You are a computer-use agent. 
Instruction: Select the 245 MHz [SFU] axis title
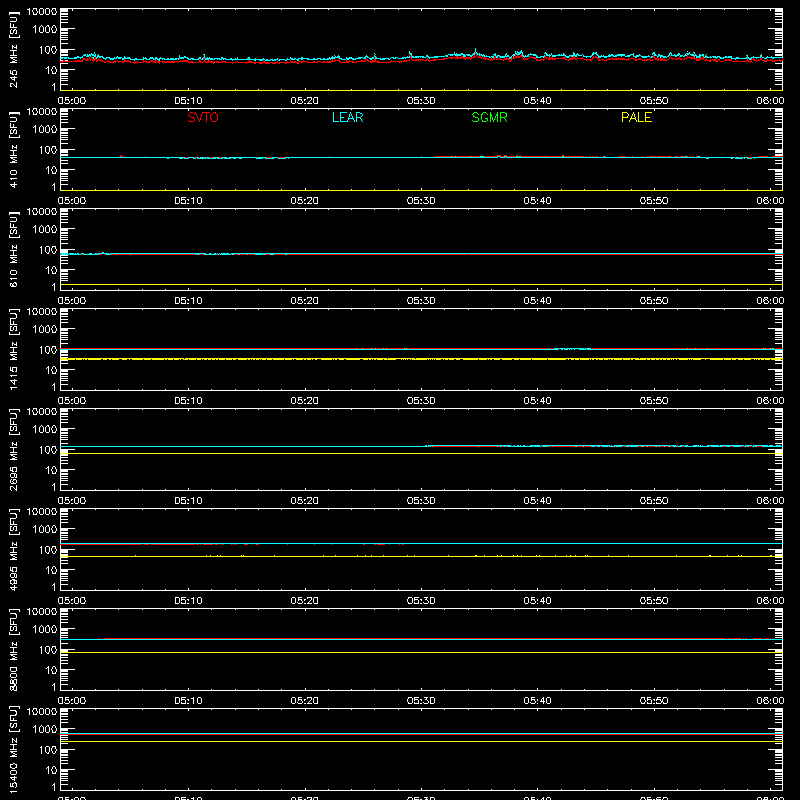(x=13, y=50)
